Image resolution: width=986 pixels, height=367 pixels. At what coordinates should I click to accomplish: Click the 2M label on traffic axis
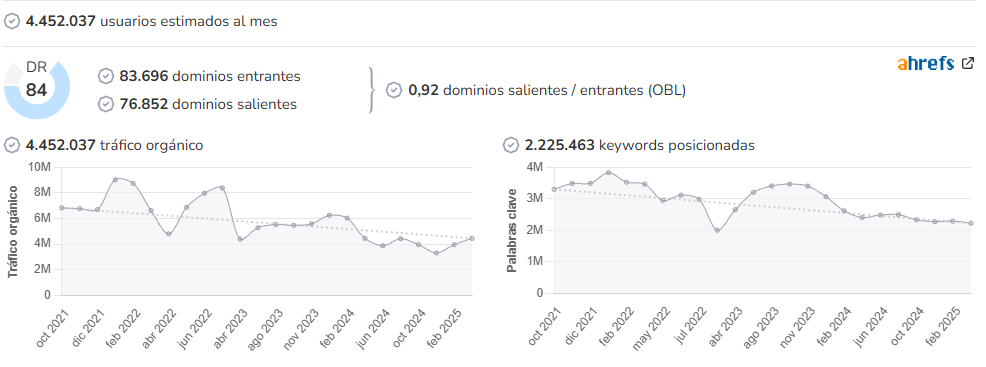(42, 270)
